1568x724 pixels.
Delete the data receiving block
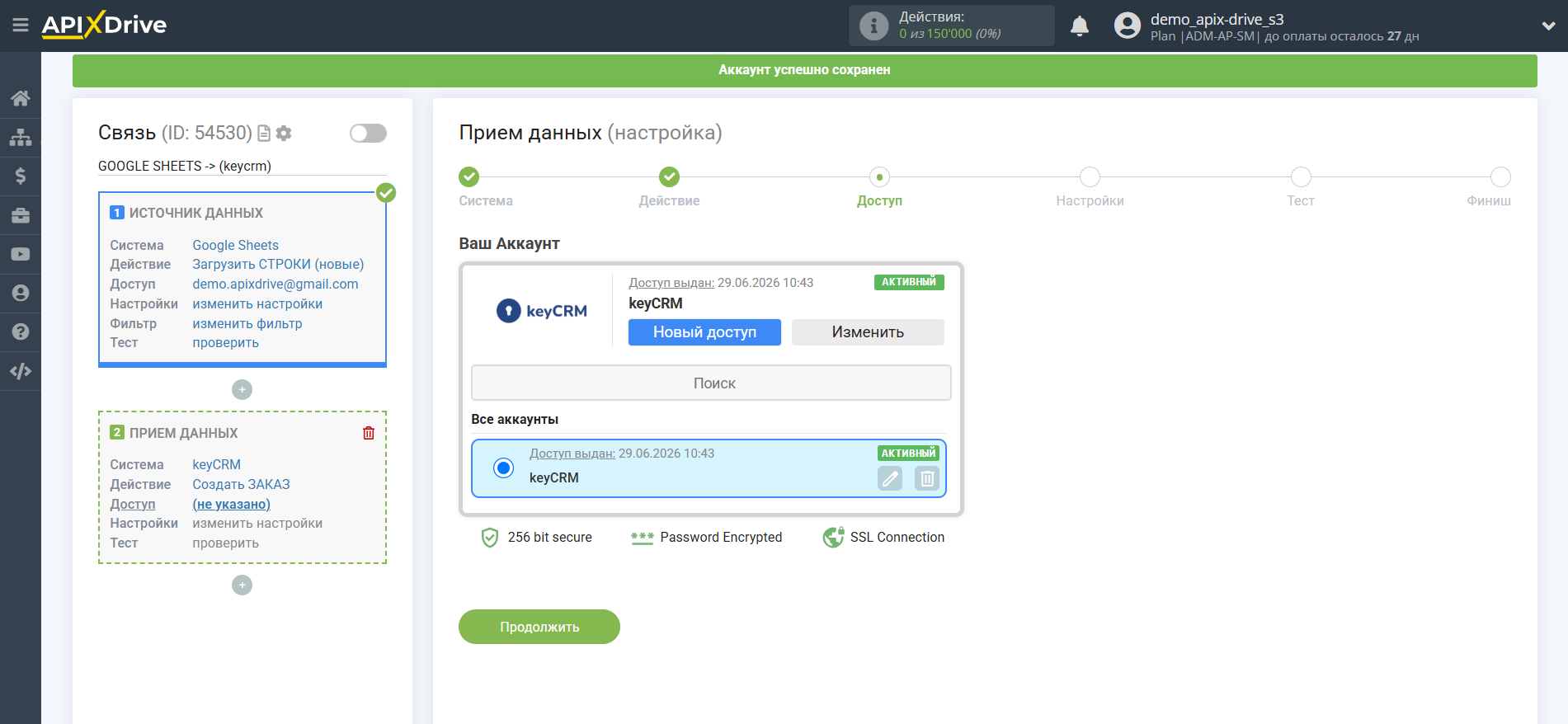(x=369, y=433)
